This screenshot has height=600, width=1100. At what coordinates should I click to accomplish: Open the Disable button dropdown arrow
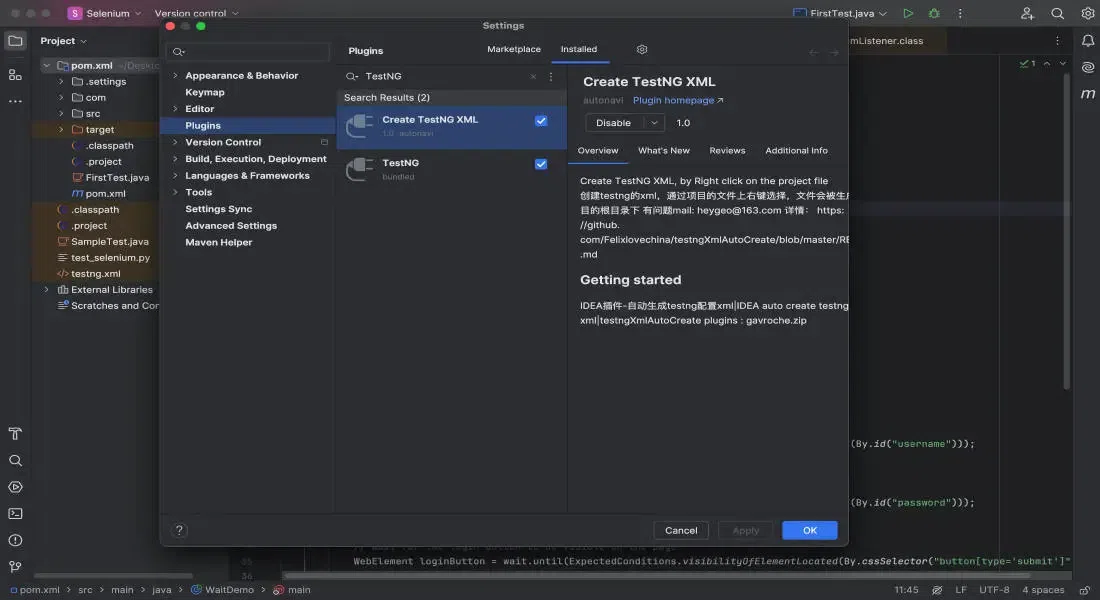pos(654,123)
